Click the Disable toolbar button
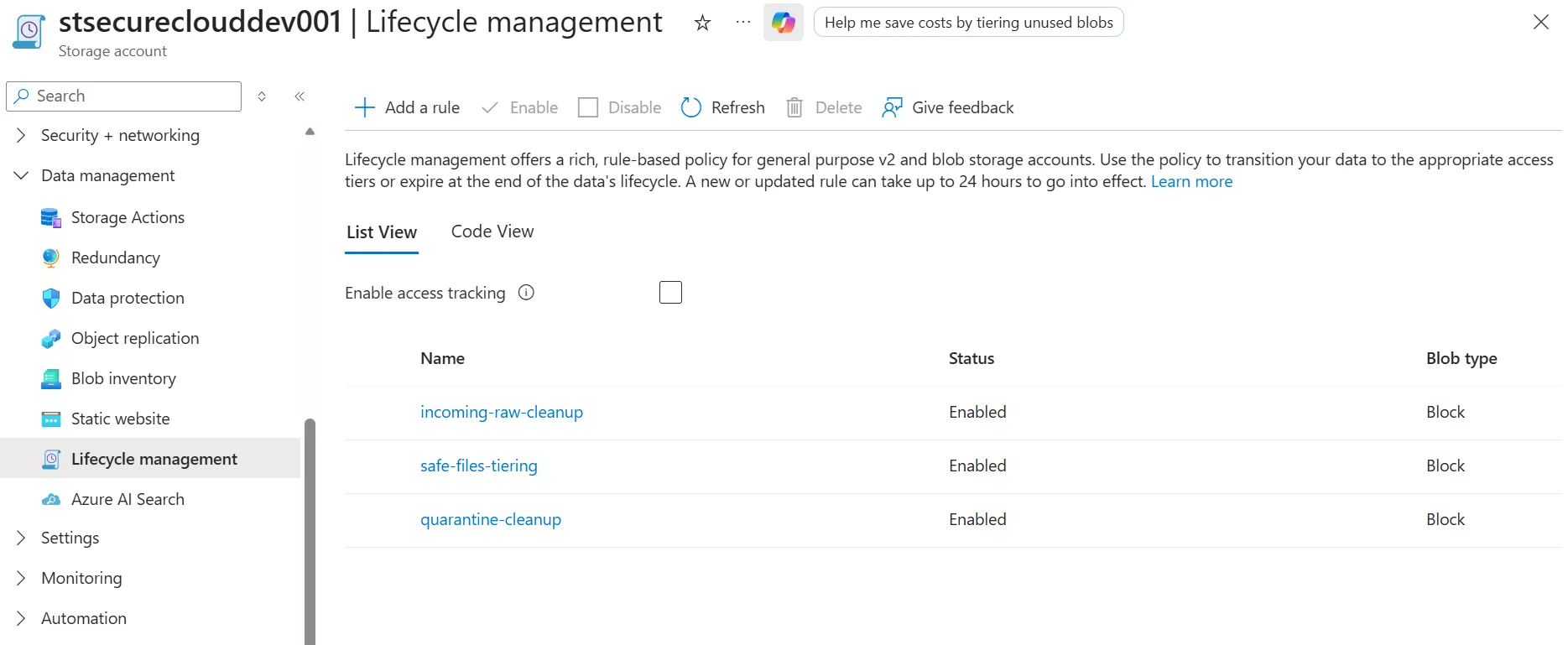This screenshot has width=1568, height=645. click(620, 107)
